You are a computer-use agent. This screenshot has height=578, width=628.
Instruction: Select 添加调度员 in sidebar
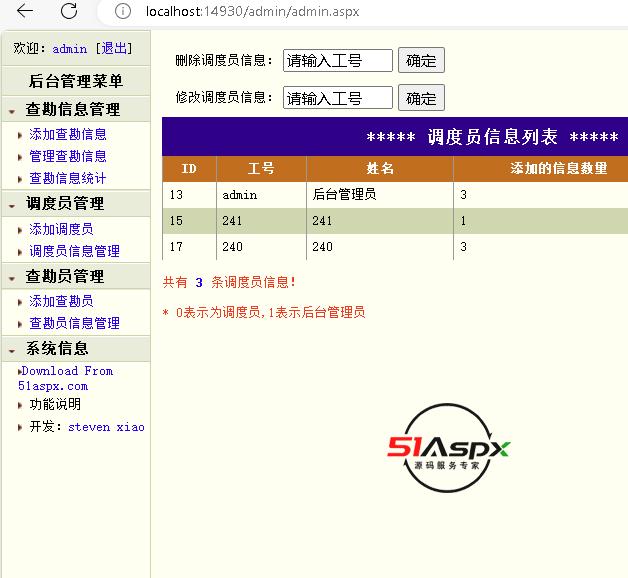tap(61, 229)
